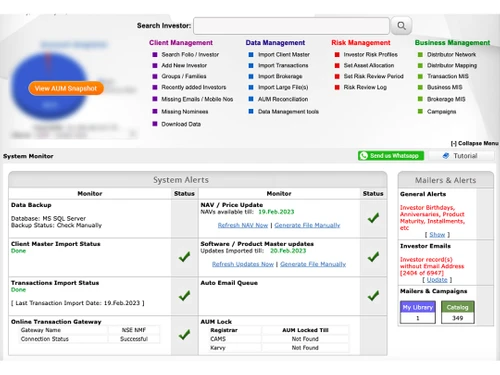Screen dimensions: 500x375
Task: Click checkmark icon for Client Master Import
Action: tap(184, 257)
